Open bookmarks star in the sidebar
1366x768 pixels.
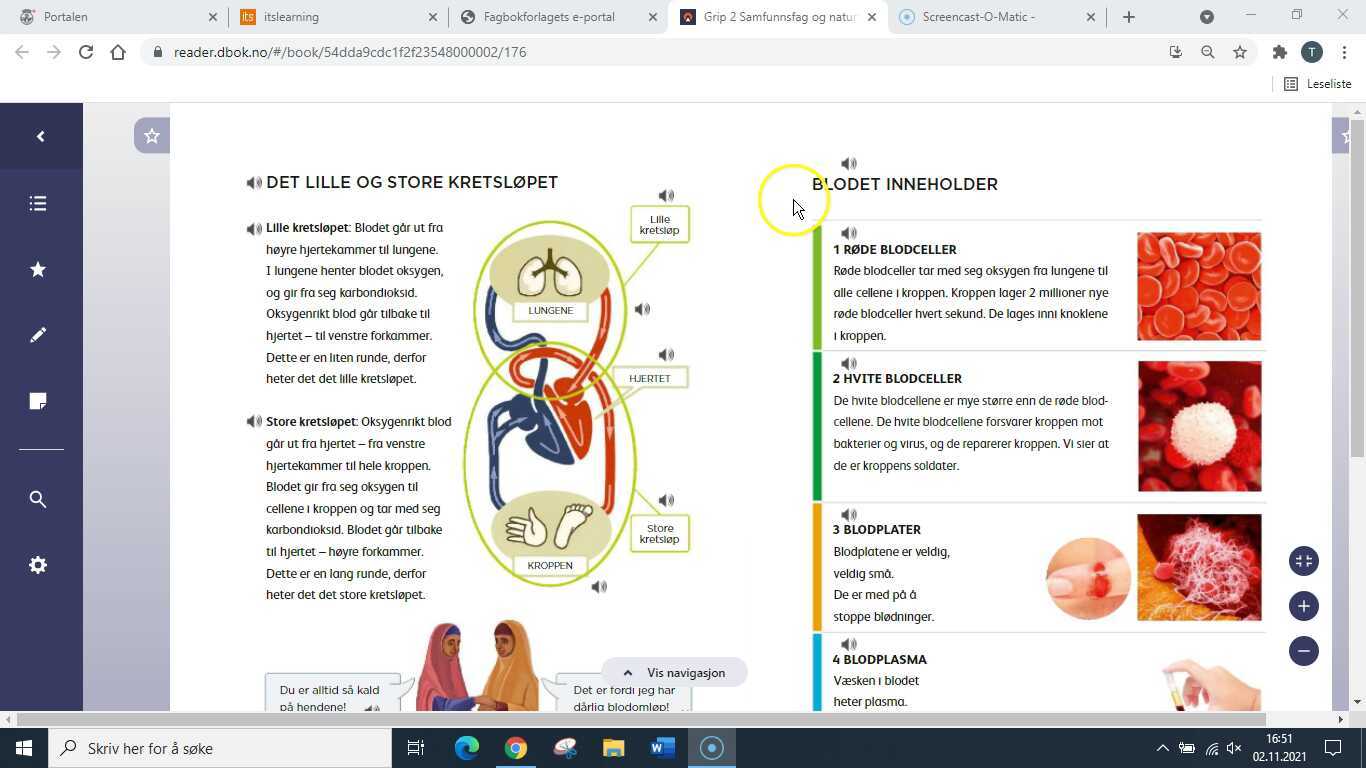click(x=38, y=269)
